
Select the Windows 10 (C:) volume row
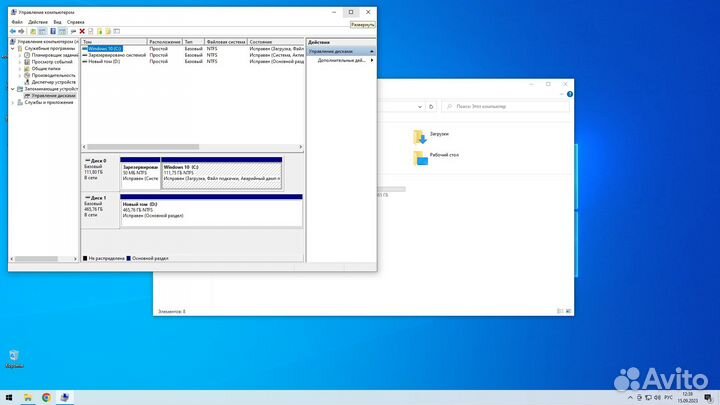193,49
